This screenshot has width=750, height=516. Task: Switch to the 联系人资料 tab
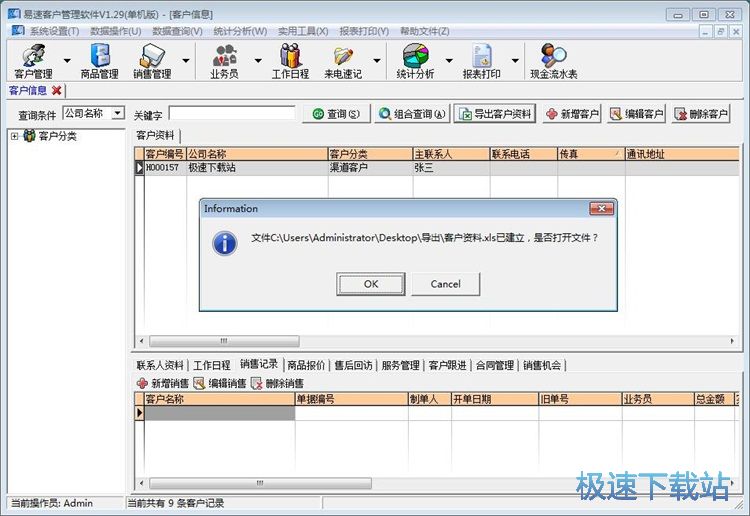160,365
